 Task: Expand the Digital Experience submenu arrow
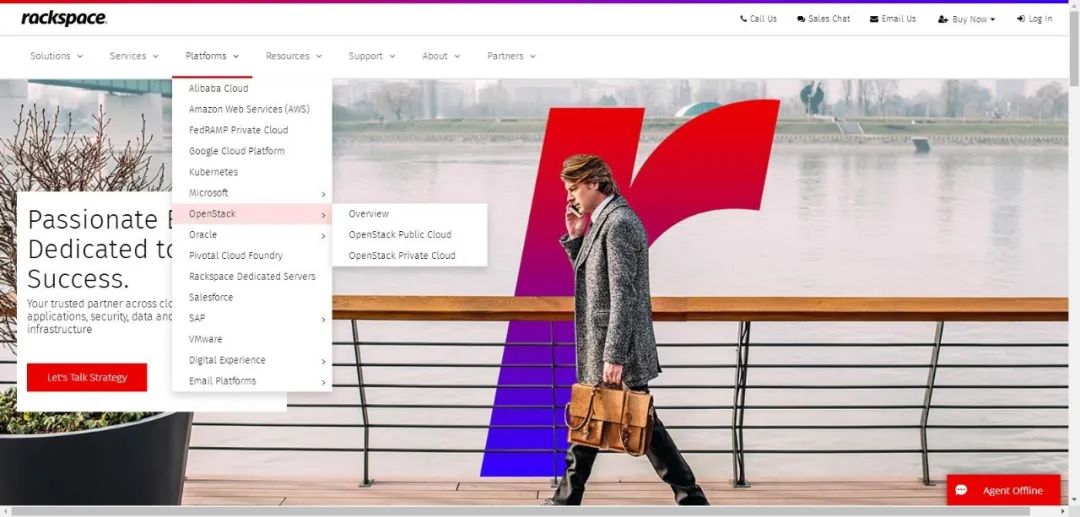click(x=323, y=361)
